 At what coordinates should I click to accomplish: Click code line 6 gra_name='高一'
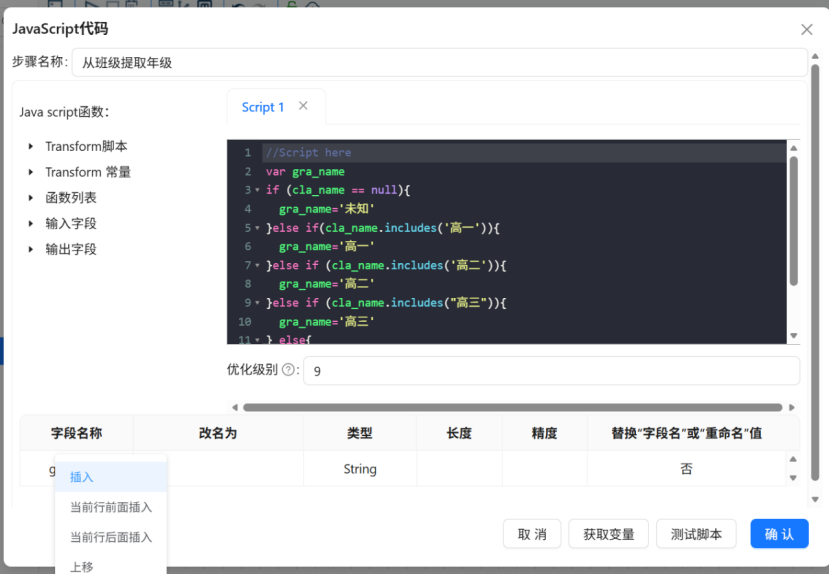point(327,247)
